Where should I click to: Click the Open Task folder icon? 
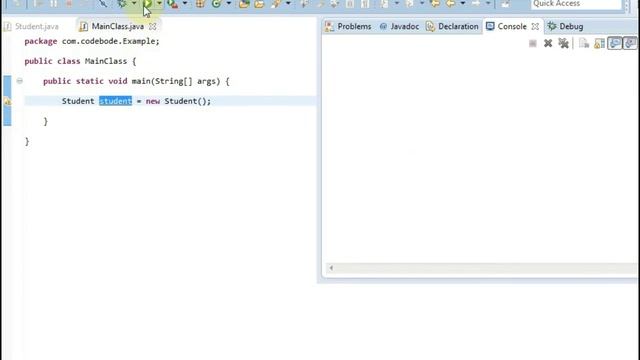click(260, 4)
